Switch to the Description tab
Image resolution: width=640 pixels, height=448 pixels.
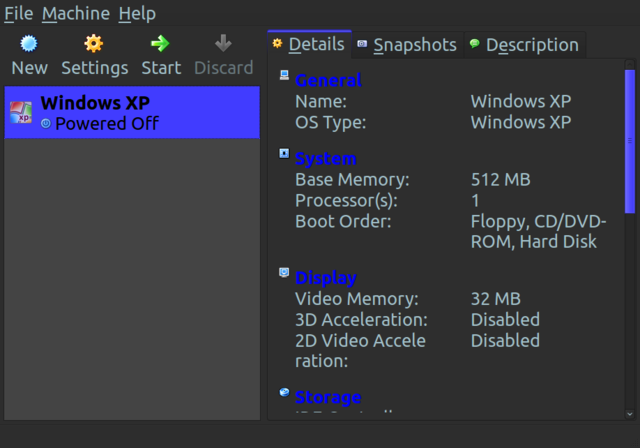(x=525, y=45)
